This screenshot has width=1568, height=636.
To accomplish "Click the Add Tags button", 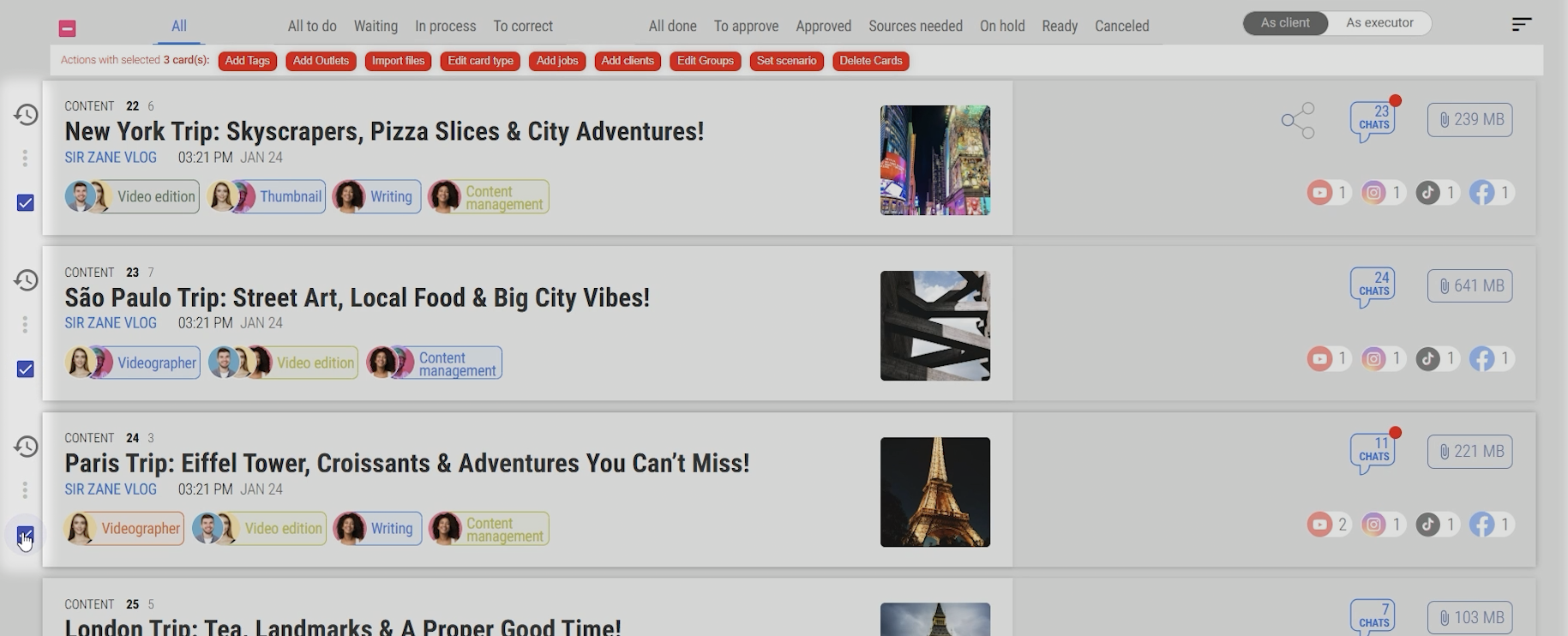I will pos(247,61).
